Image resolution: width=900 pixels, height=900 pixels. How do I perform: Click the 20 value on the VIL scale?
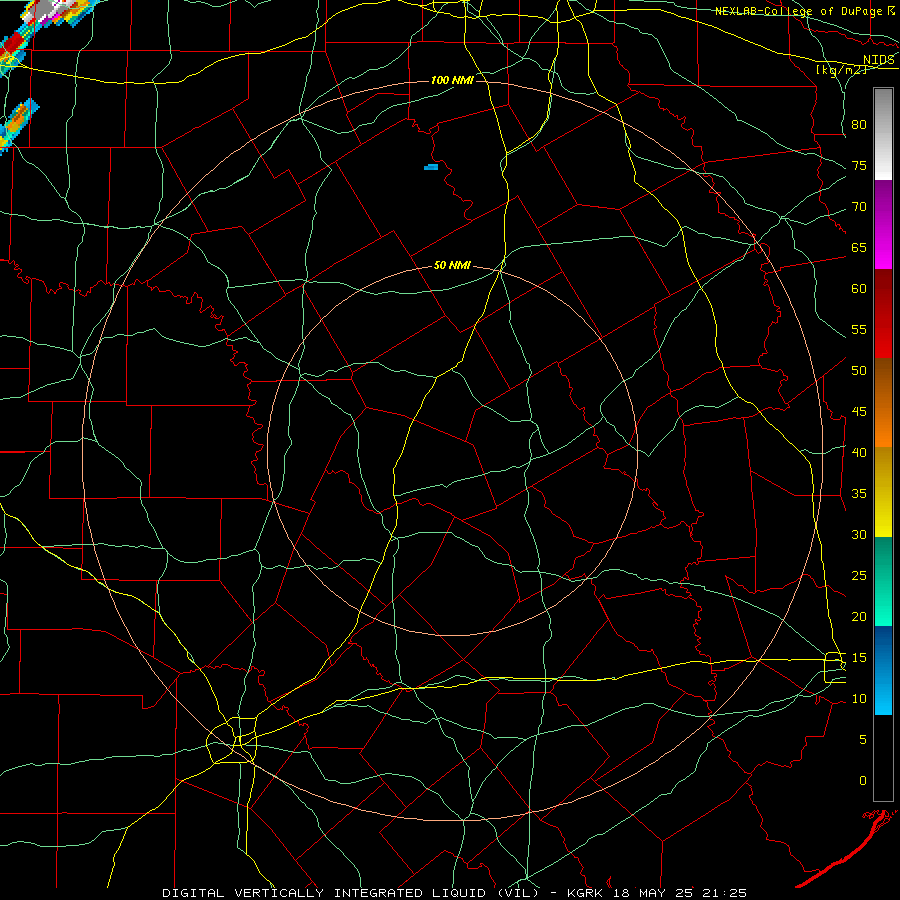tap(859, 616)
